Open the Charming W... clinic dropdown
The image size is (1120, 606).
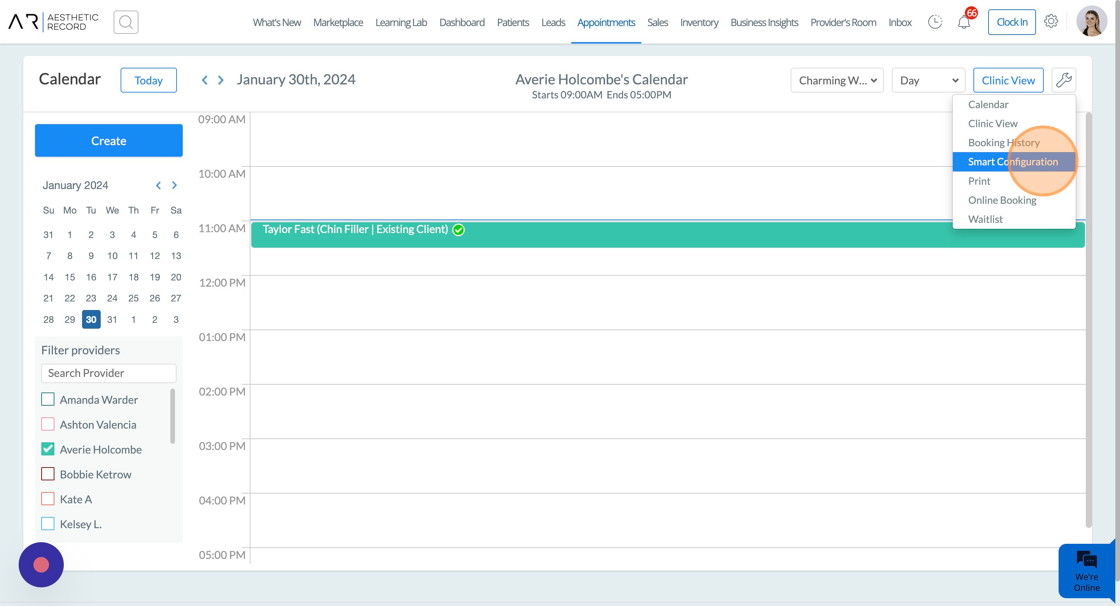[837, 80]
